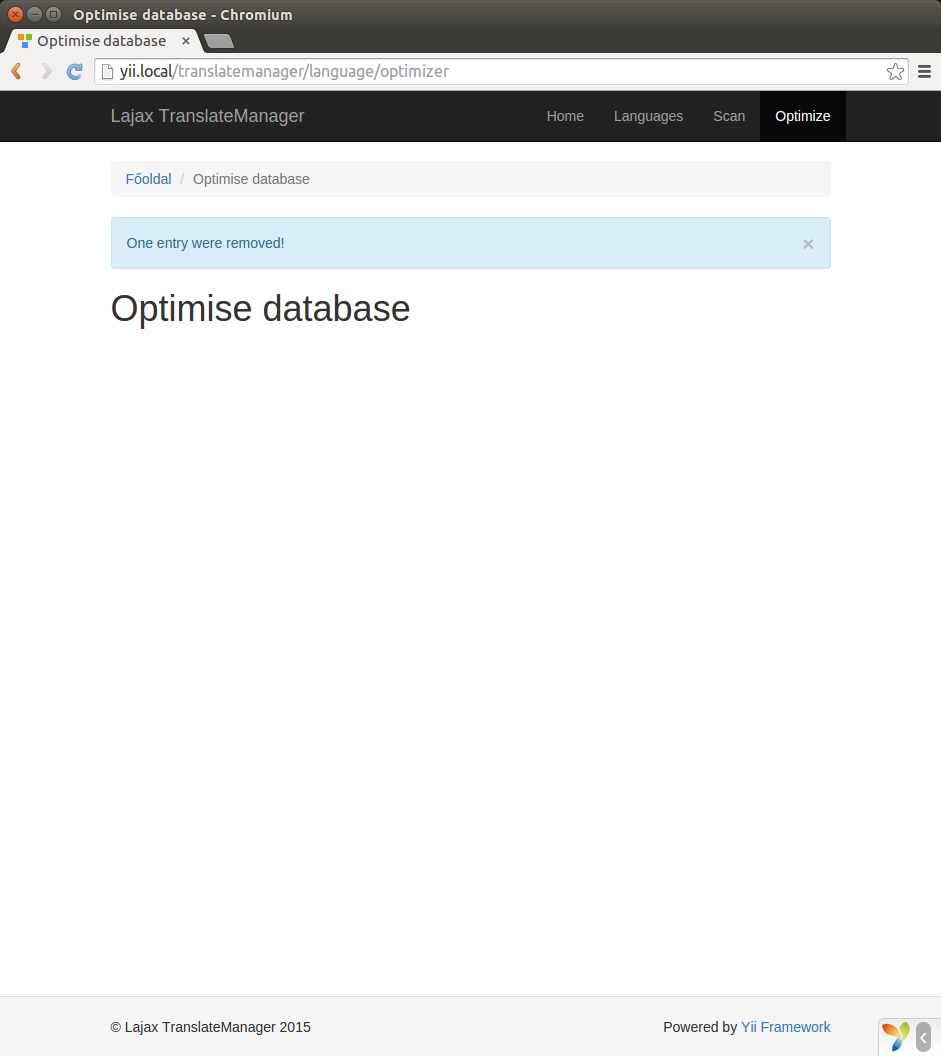Open a new browser tab
The width and height of the screenshot is (941, 1056).
[x=219, y=41]
